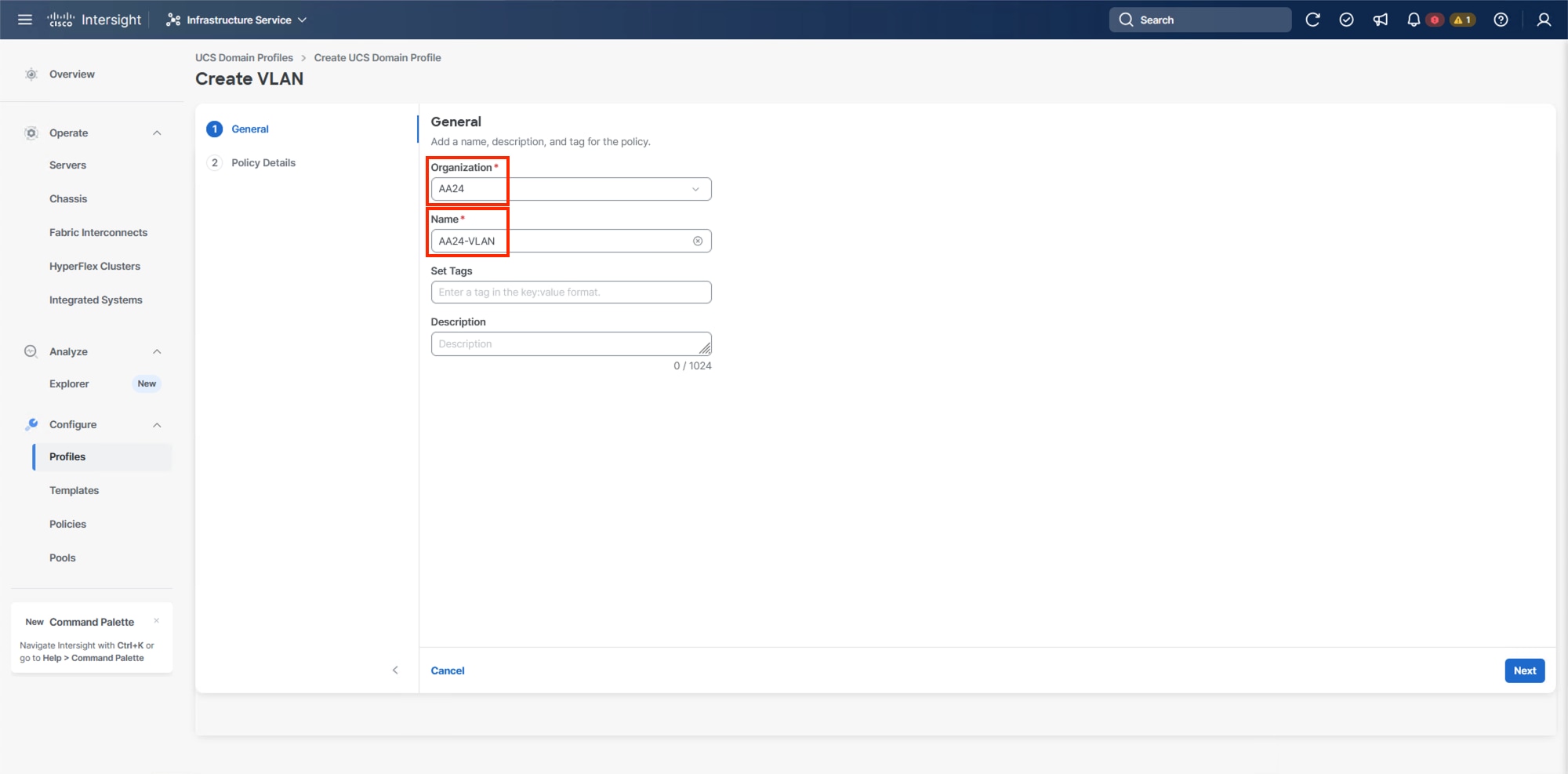
Task: Open the Requests status icon
Action: click(x=1347, y=20)
